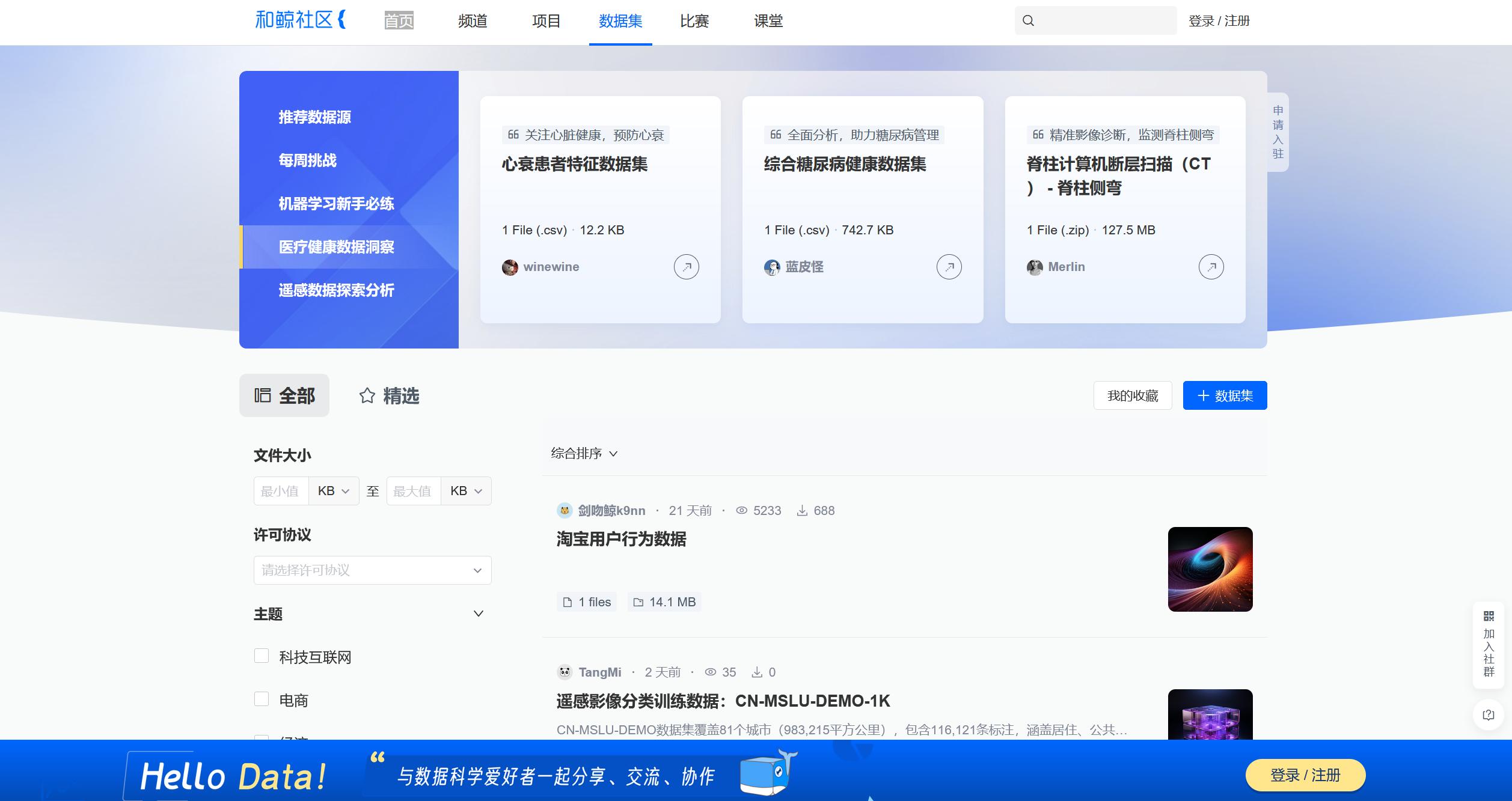The width and height of the screenshot is (1512, 801).
Task: Switch to the 全部 datasets tab
Action: 284,395
